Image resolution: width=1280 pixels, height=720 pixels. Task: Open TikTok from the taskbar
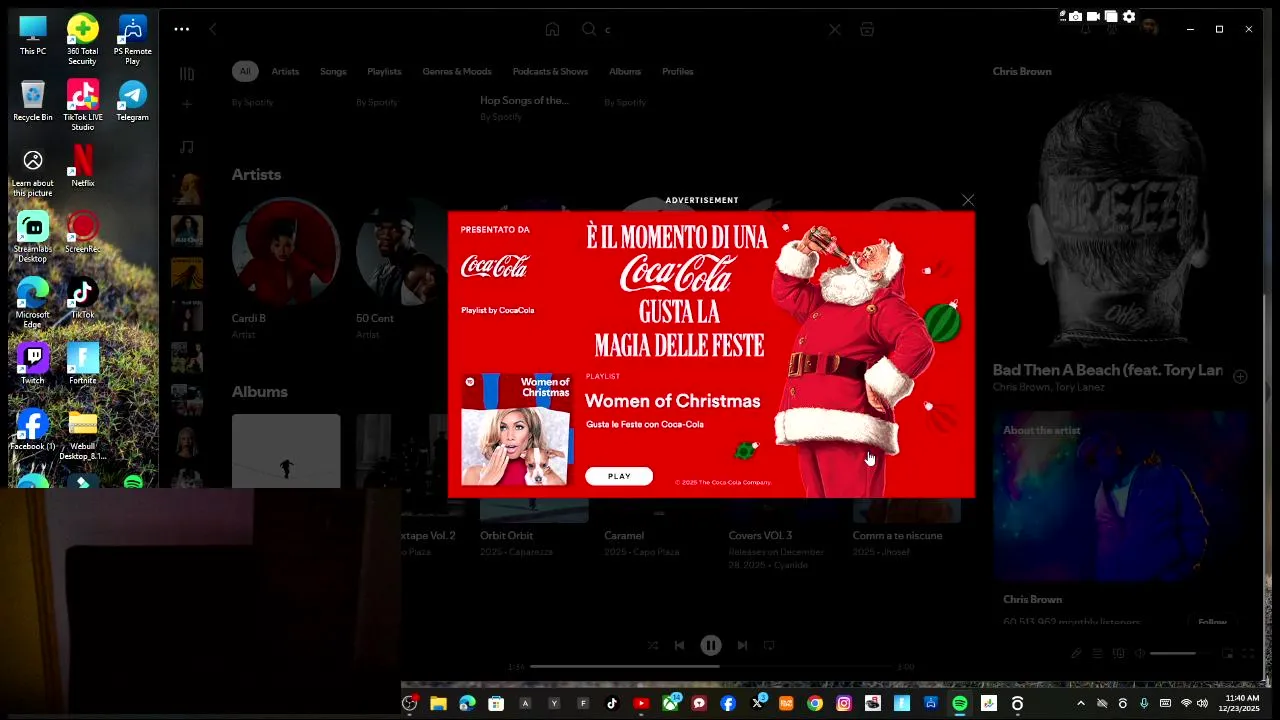[612, 704]
